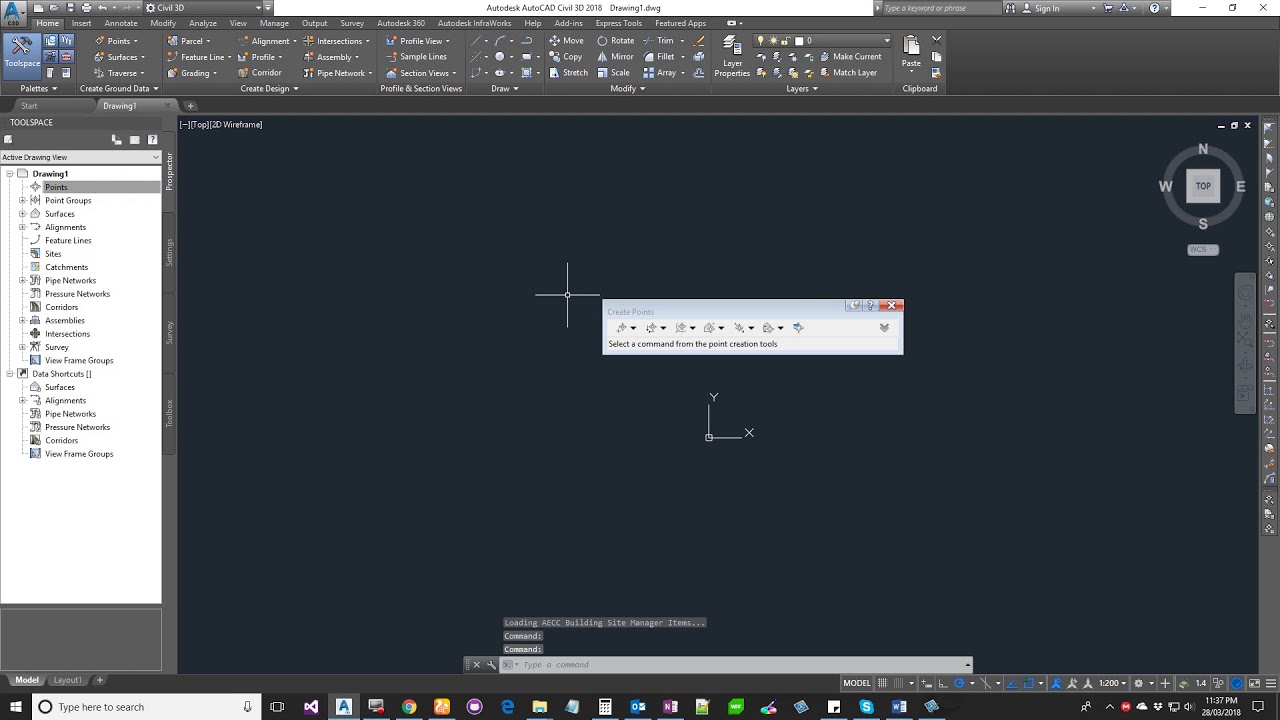Click the Settings vertical tab

coord(169,252)
